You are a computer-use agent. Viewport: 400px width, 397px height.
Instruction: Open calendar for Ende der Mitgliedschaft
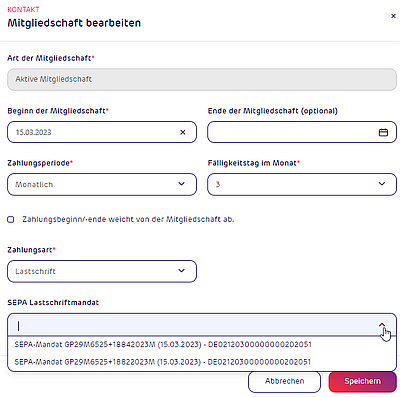coord(383,132)
